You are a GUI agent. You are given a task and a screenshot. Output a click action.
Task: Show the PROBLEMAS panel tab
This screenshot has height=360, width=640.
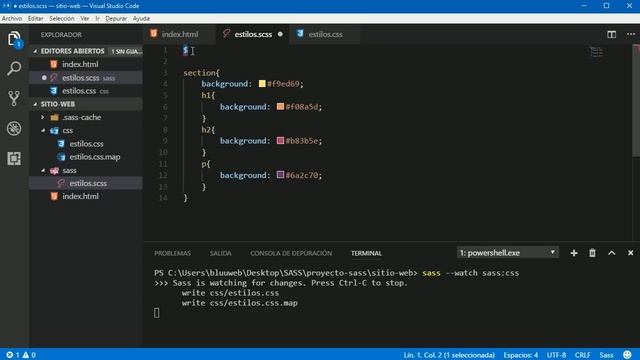click(x=172, y=253)
